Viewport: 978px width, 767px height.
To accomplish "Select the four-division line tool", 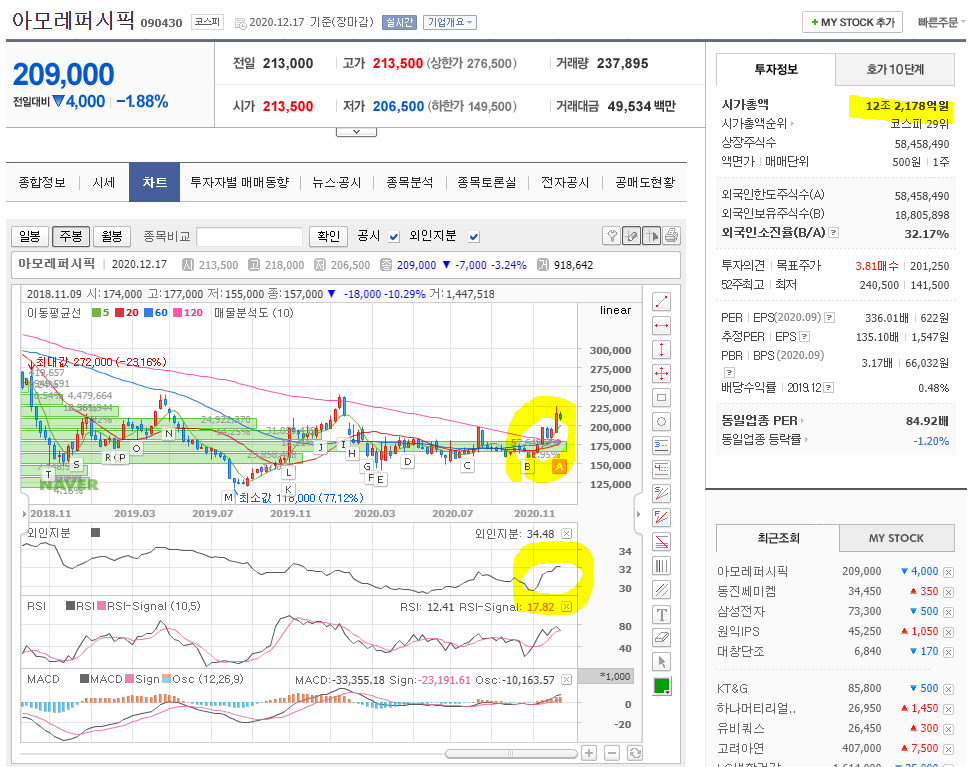I will [x=661, y=469].
